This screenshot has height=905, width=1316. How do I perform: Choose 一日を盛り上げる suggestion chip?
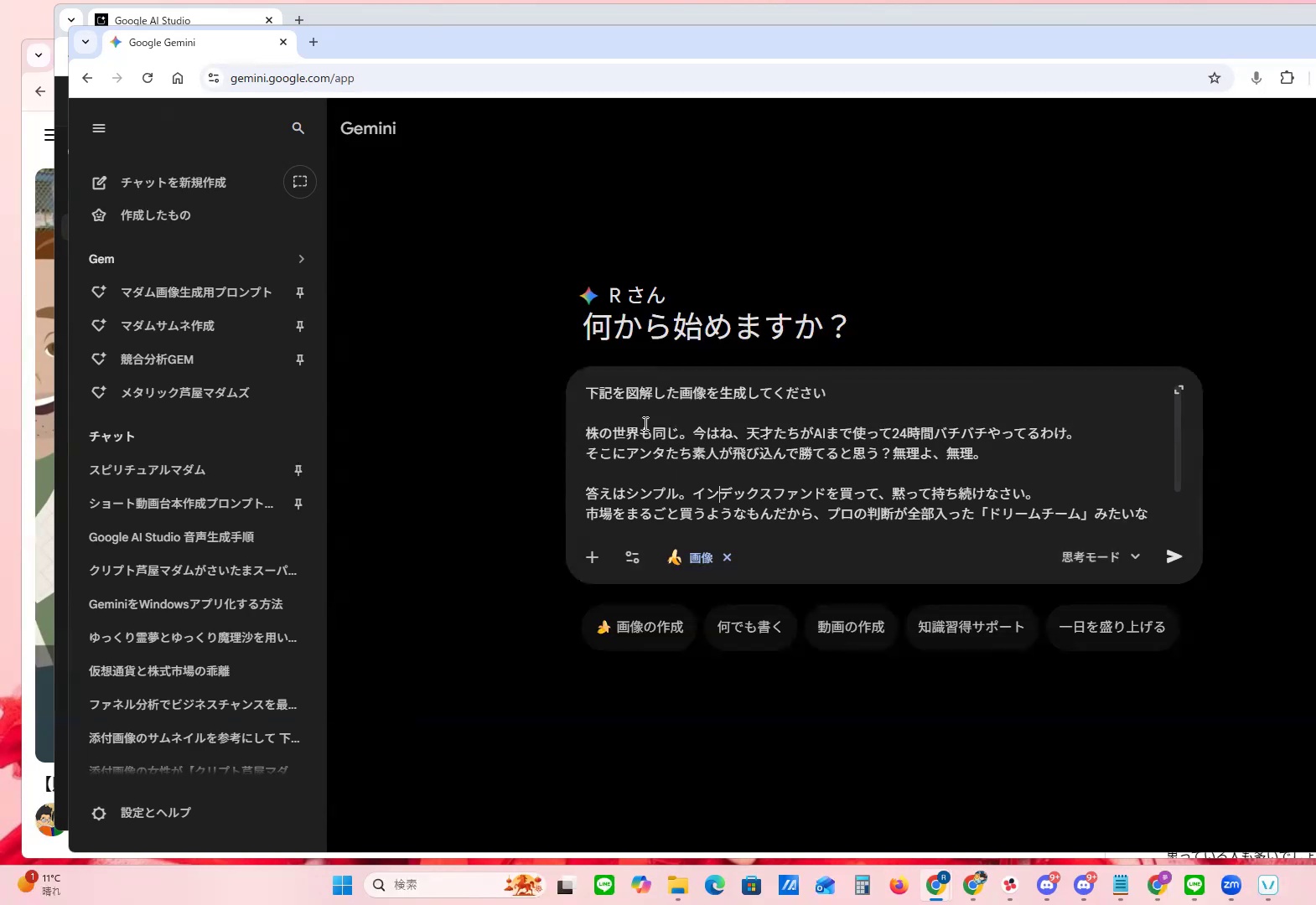pos(1112,627)
